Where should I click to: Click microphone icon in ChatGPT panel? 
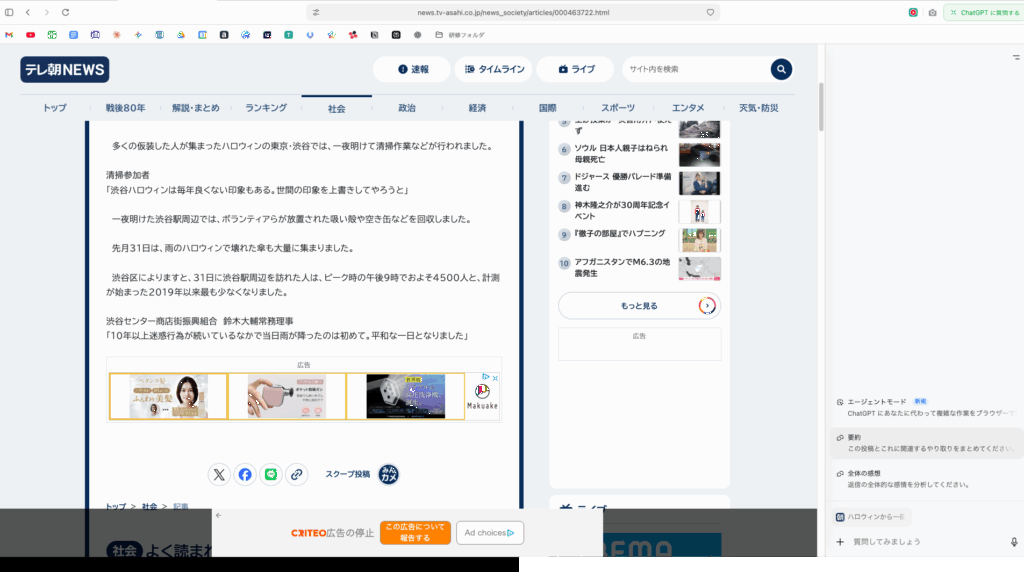pyautogui.click(x=1014, y=542)
